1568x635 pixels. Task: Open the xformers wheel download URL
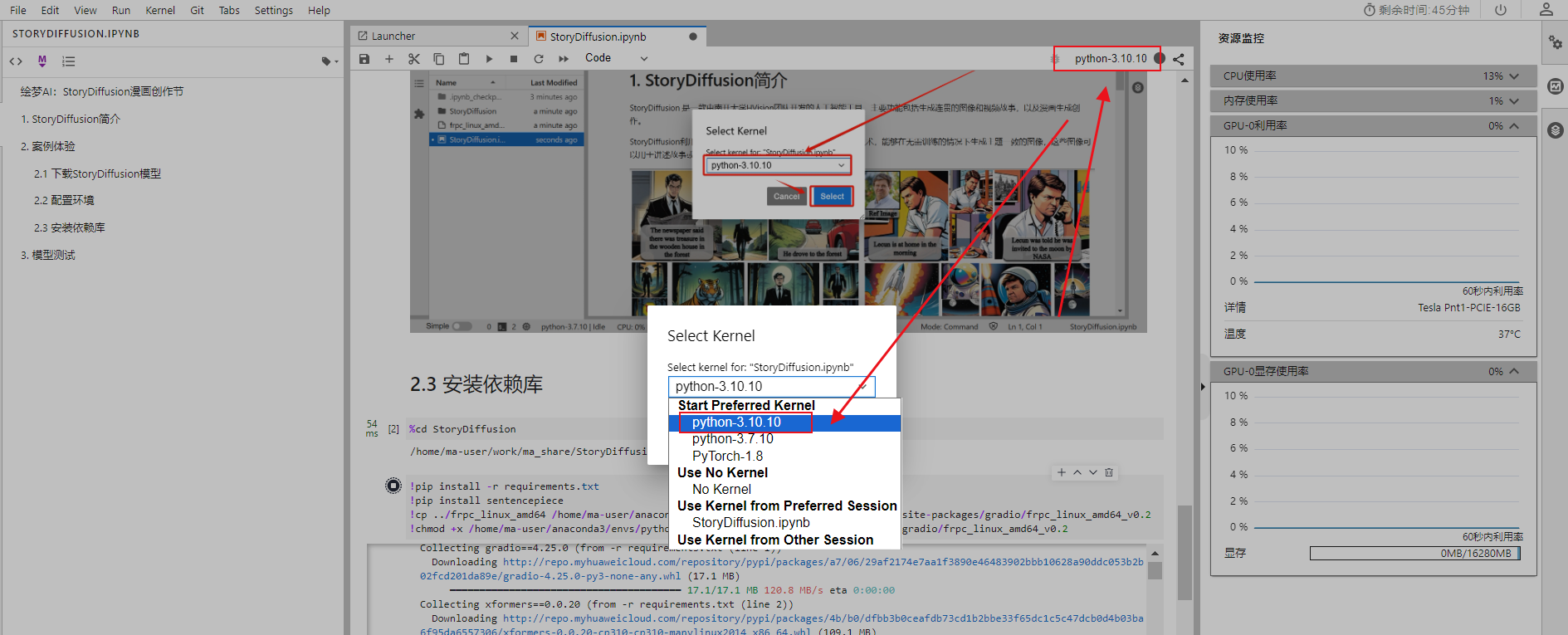[x=781, y=625]
